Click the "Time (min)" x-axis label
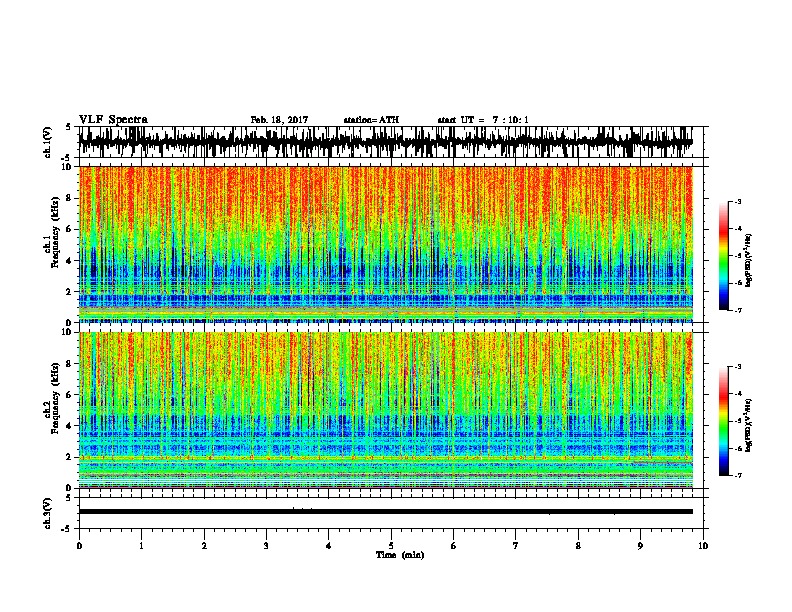This screenshot has width=792, height=612. pyautogui.click(x=400, y=555)
